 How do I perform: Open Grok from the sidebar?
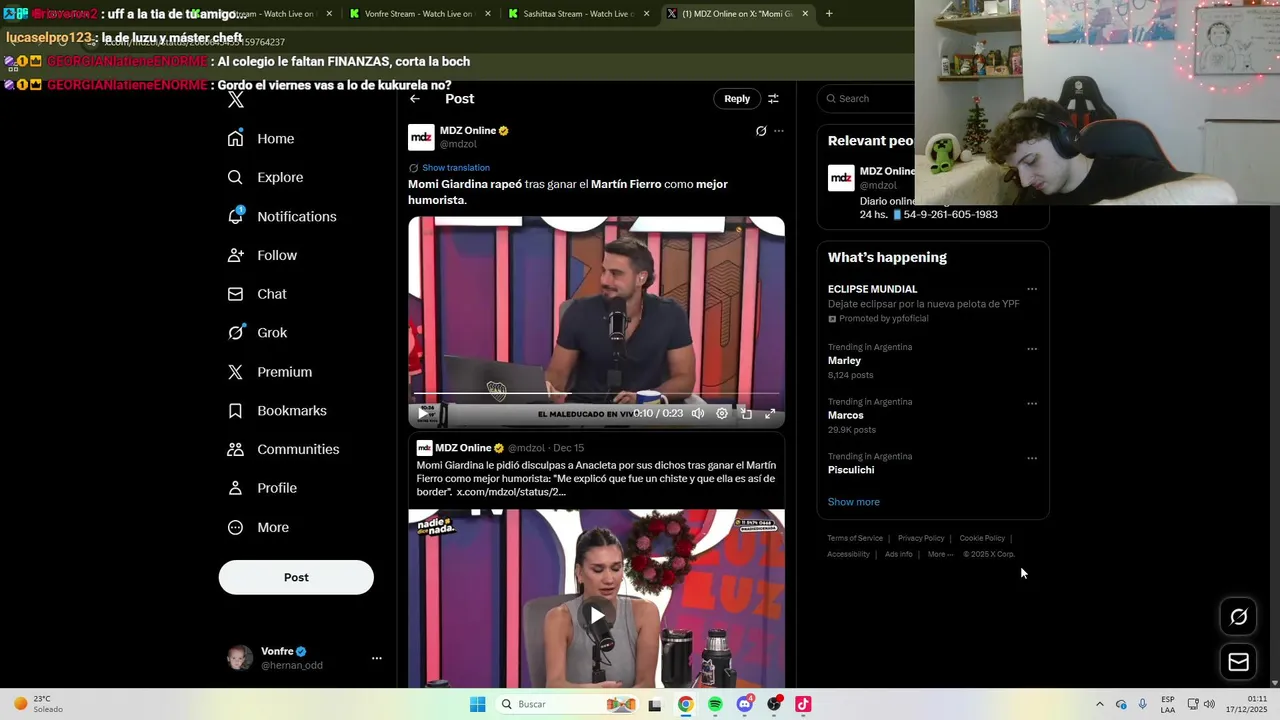pyautogui.click(x=257, y=333)
